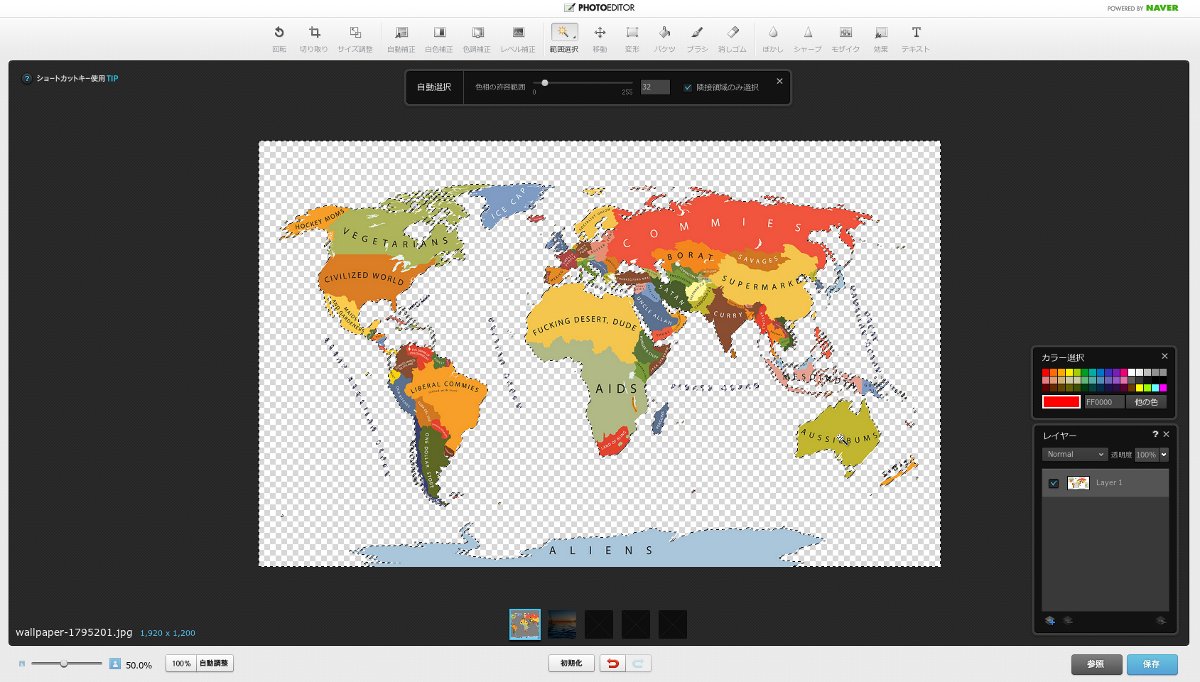
Task: Select the Eraser (消しゴム) tool
Action: 732,38
